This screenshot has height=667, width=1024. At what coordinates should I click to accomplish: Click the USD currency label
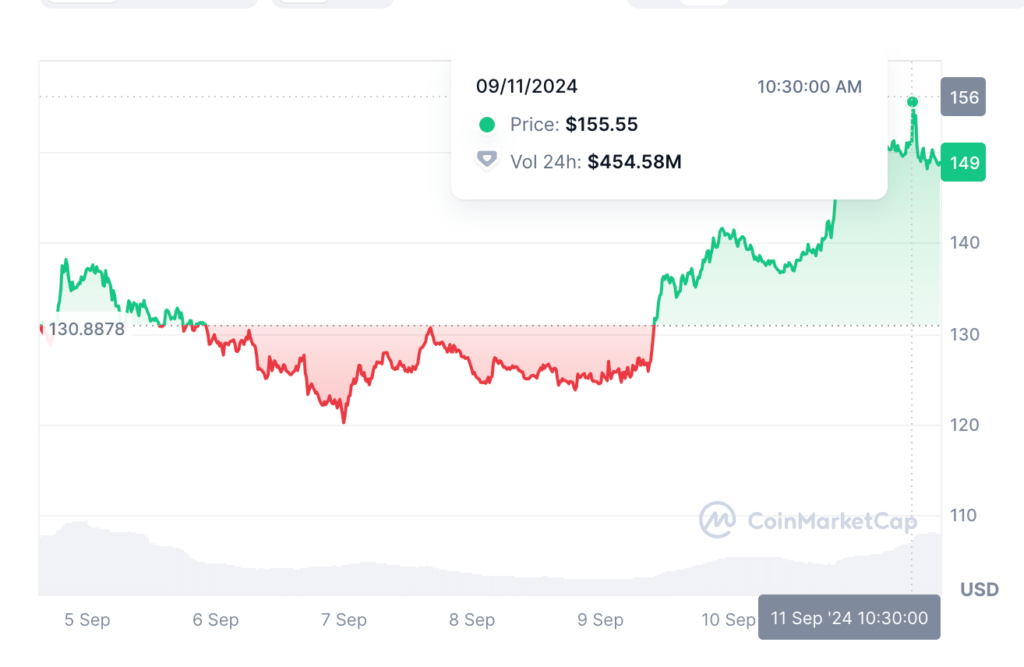[979, 589]
